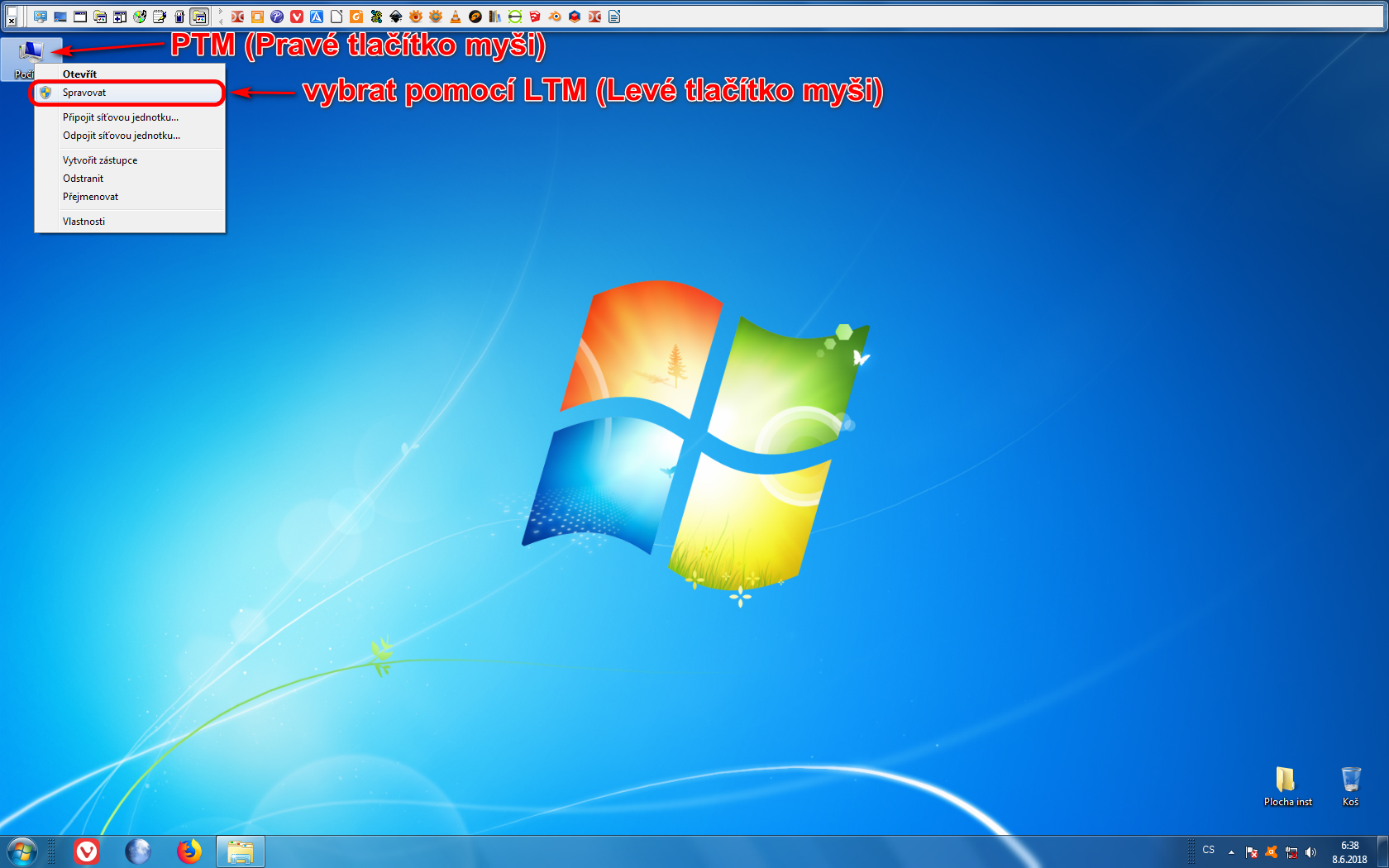Click the computer monitor icon in top toolbar
The height and width of the screenshot is (868, 1389).
click(x=41, y=17)
